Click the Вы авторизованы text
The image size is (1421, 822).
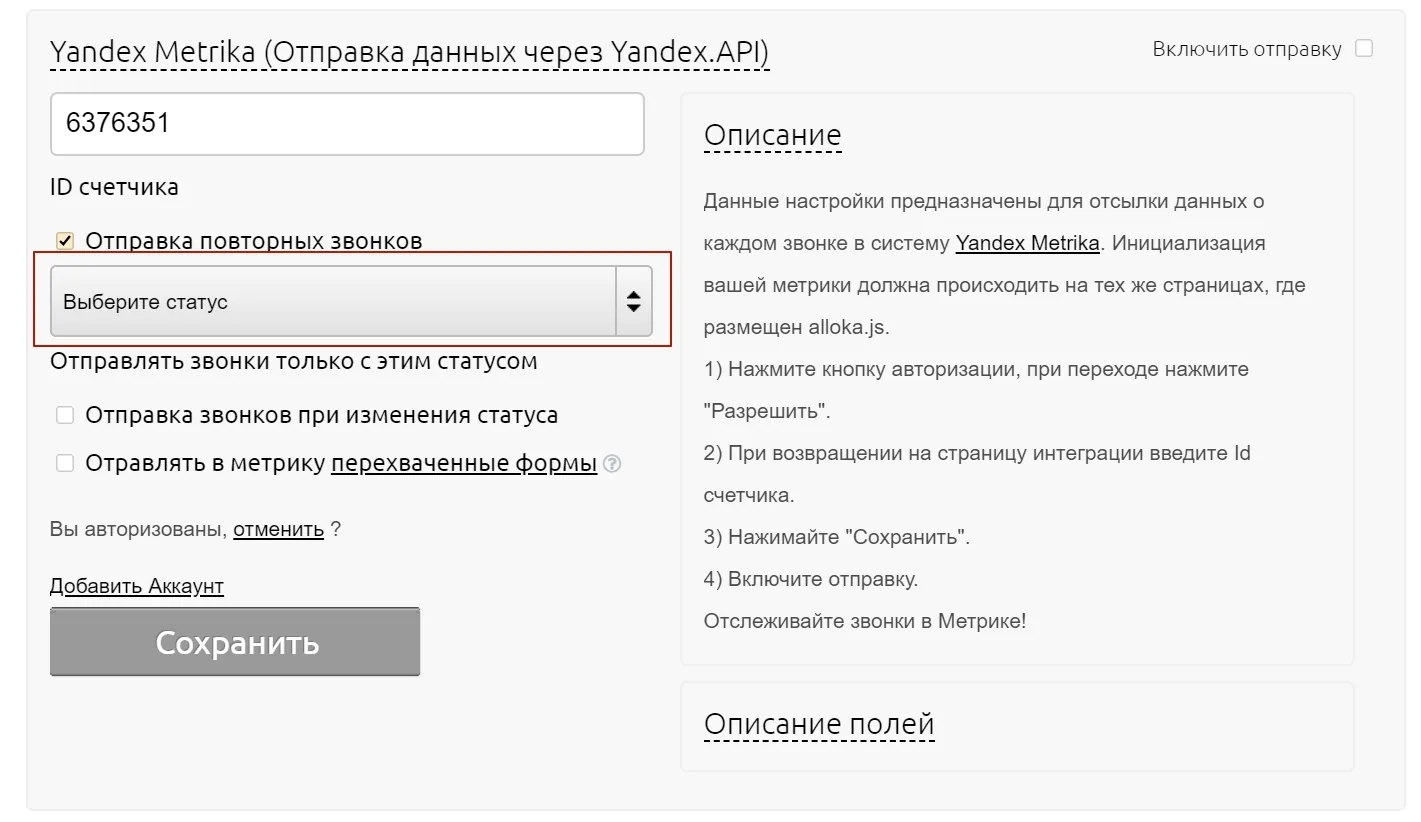138,529
